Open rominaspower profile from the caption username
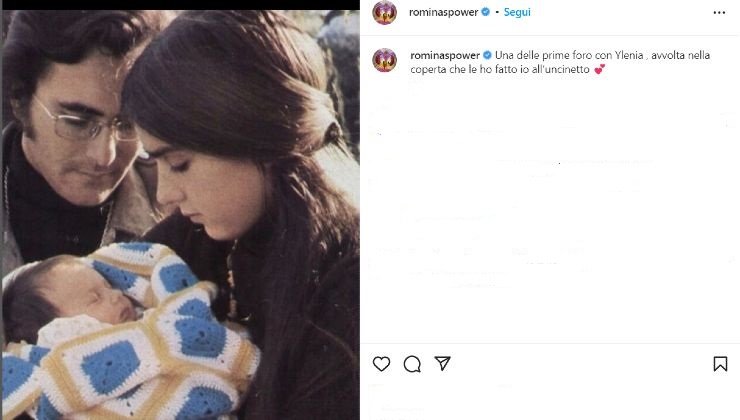 pos(444,54)
